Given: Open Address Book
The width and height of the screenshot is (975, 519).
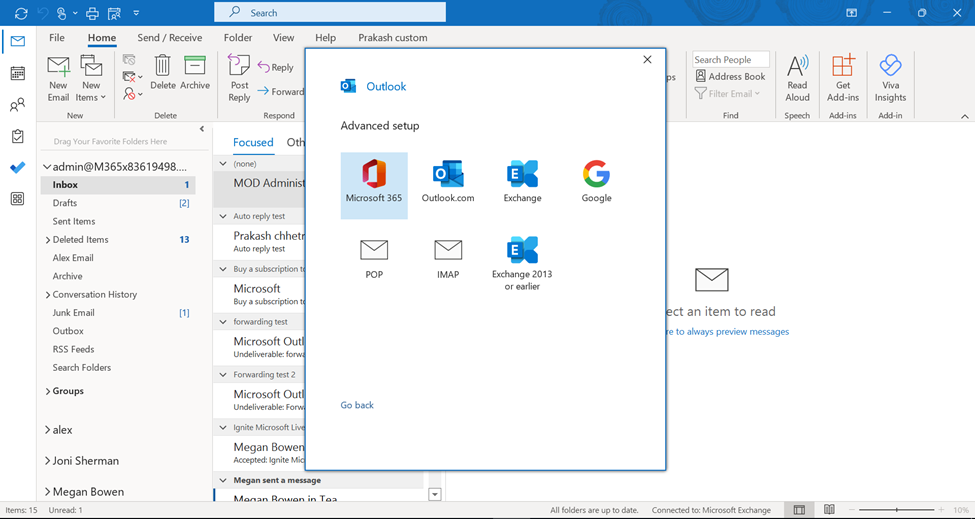Looking at the screenshot, I should [x=731, y=76].
